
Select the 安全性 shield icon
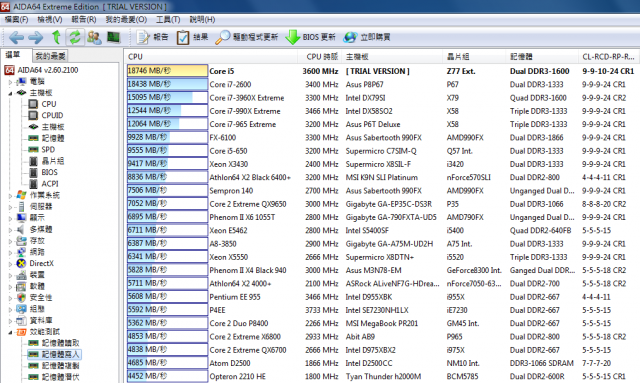click(x=21, y=298)
